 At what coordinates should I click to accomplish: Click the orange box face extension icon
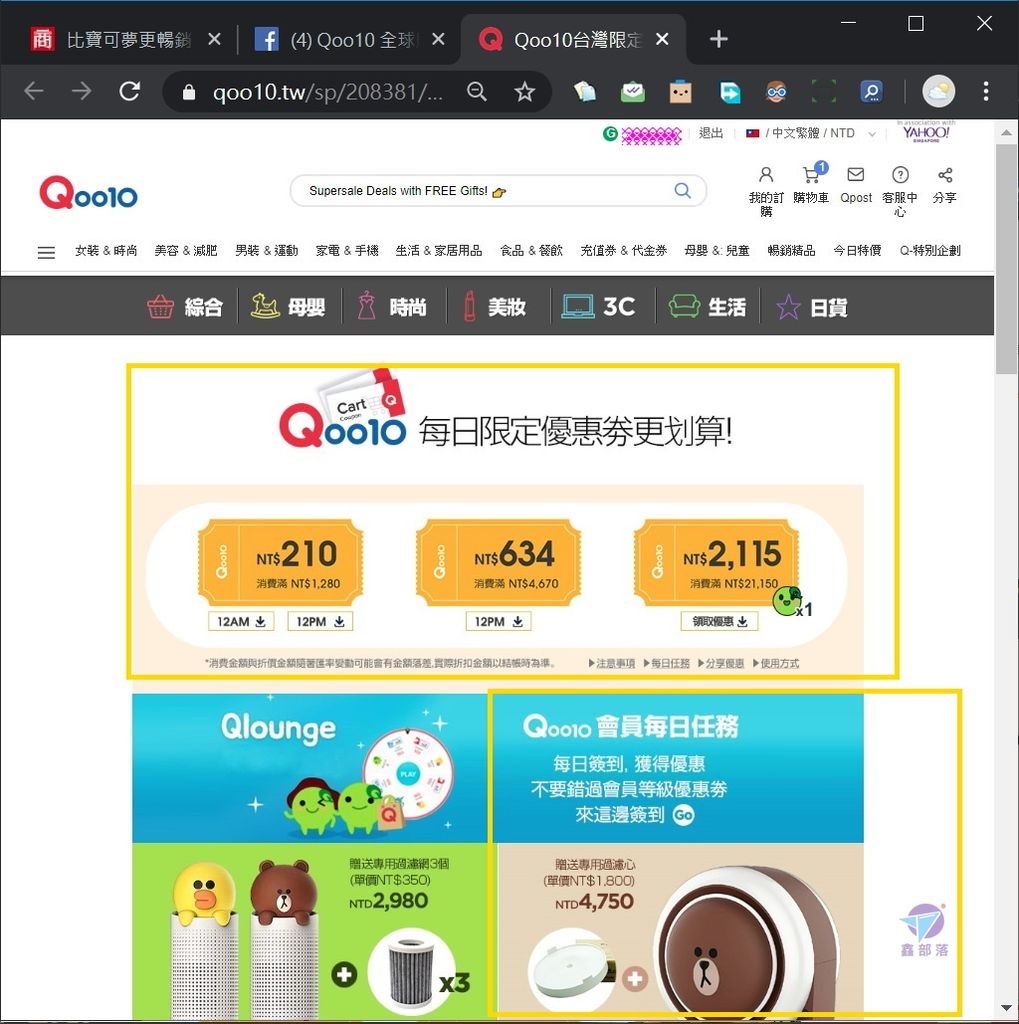pyautogui.click(x=681, y=92)
